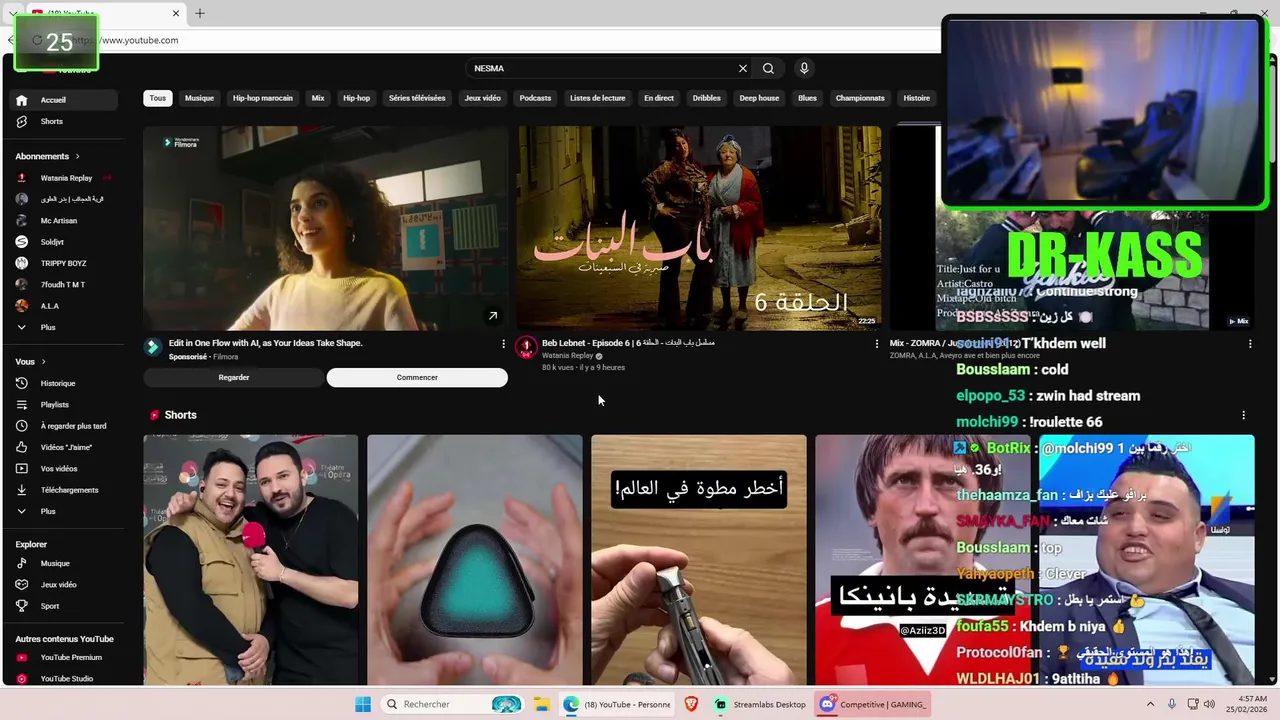1280x720 pixels.
Task: Show hidden icons in system tray
Action: pyautogui.click(x=1150, y=704)
